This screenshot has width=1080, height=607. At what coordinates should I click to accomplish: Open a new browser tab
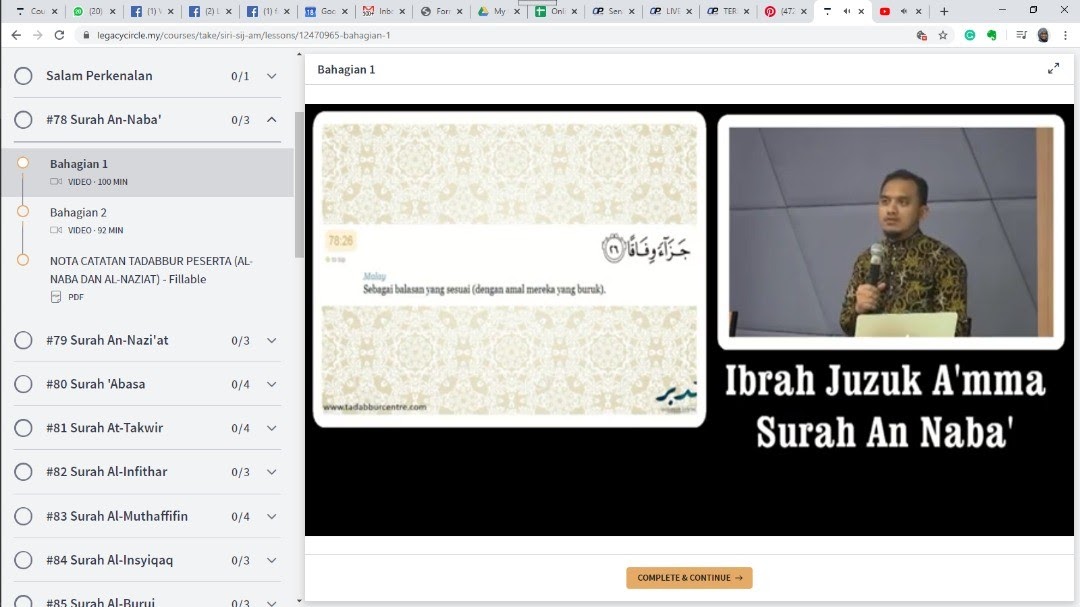pyautogui.click(x=944, y=11)
